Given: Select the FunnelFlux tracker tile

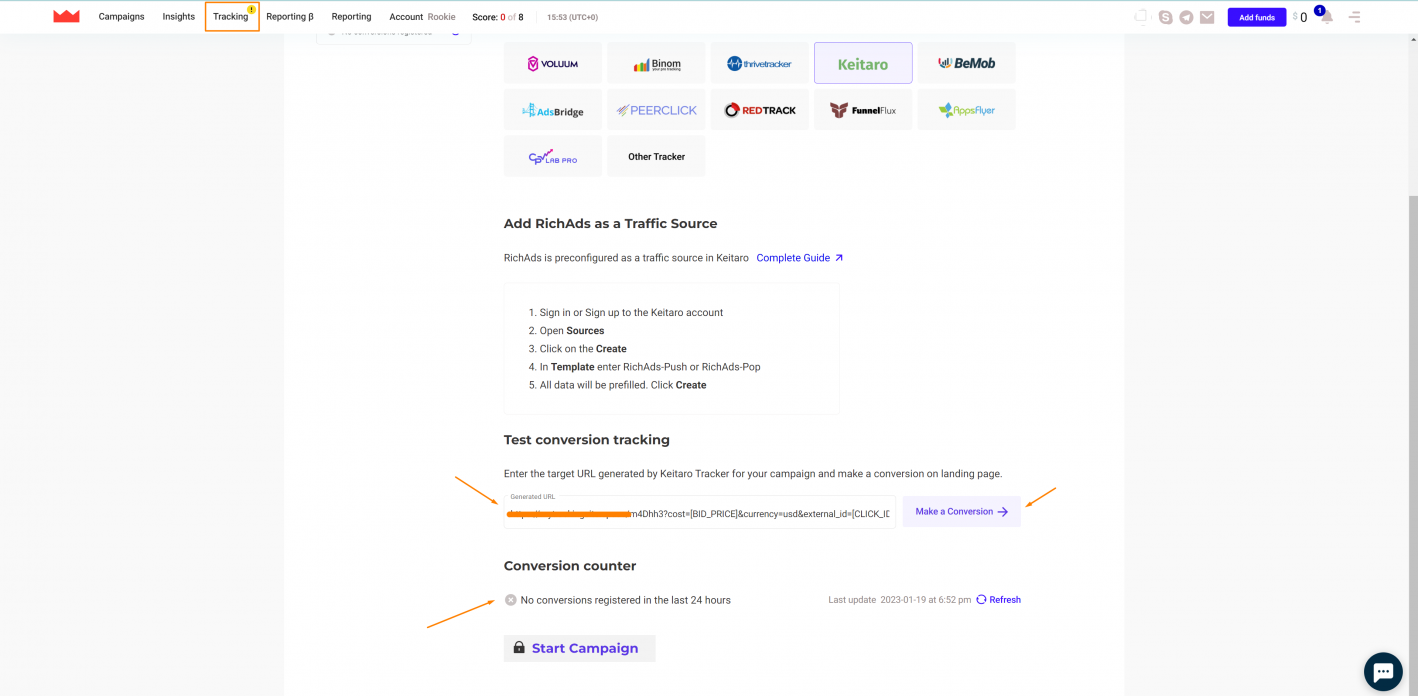Looking at the screenshot, I should click(x=863, y=110).
